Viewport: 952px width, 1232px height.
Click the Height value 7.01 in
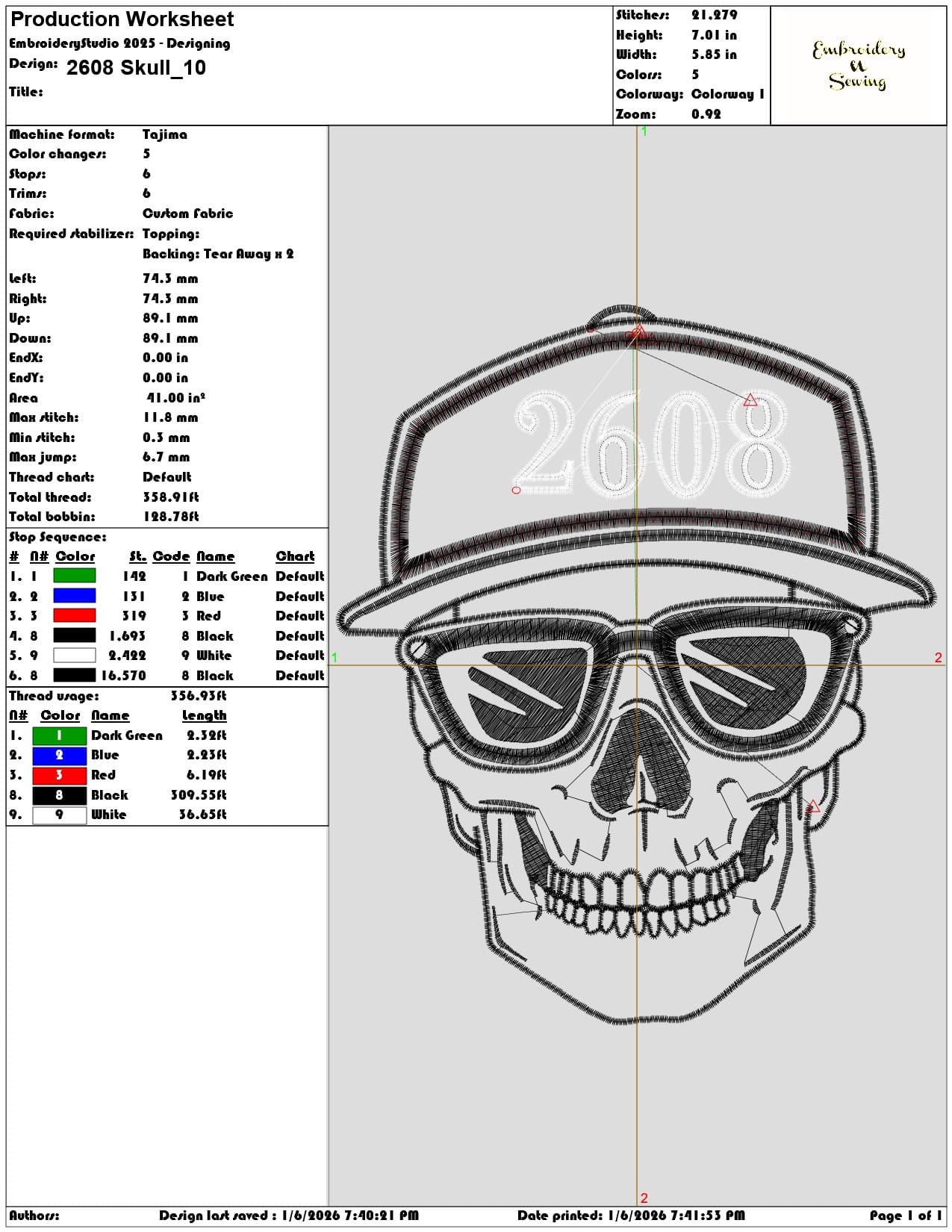714,35
